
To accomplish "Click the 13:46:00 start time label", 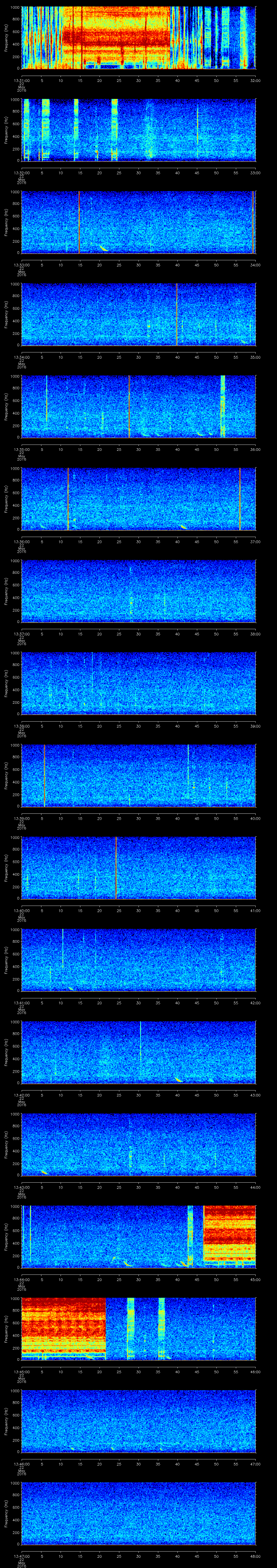I will coord(21,1464).
